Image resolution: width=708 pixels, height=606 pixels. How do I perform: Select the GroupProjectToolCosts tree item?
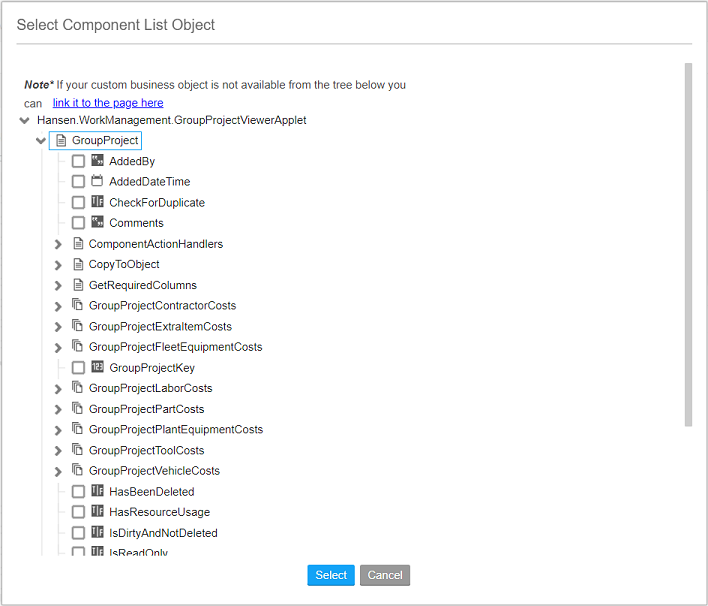pos(146,450)
